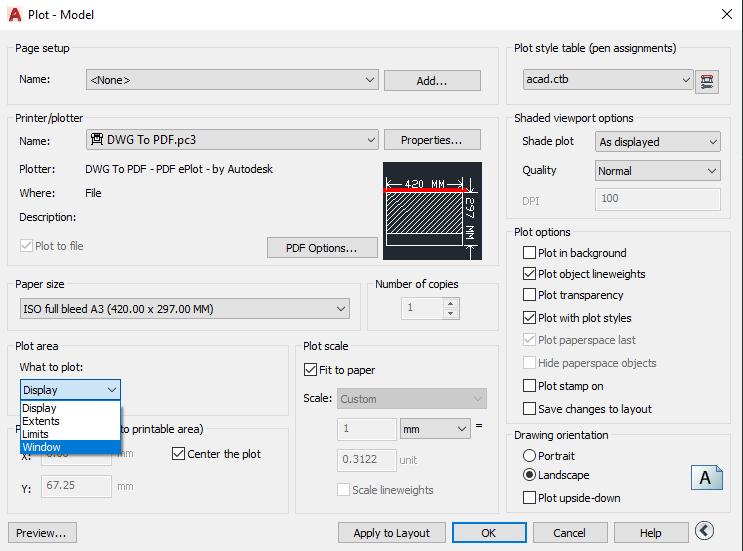Uncheck Plot with plot styles

tap(529, 317)
